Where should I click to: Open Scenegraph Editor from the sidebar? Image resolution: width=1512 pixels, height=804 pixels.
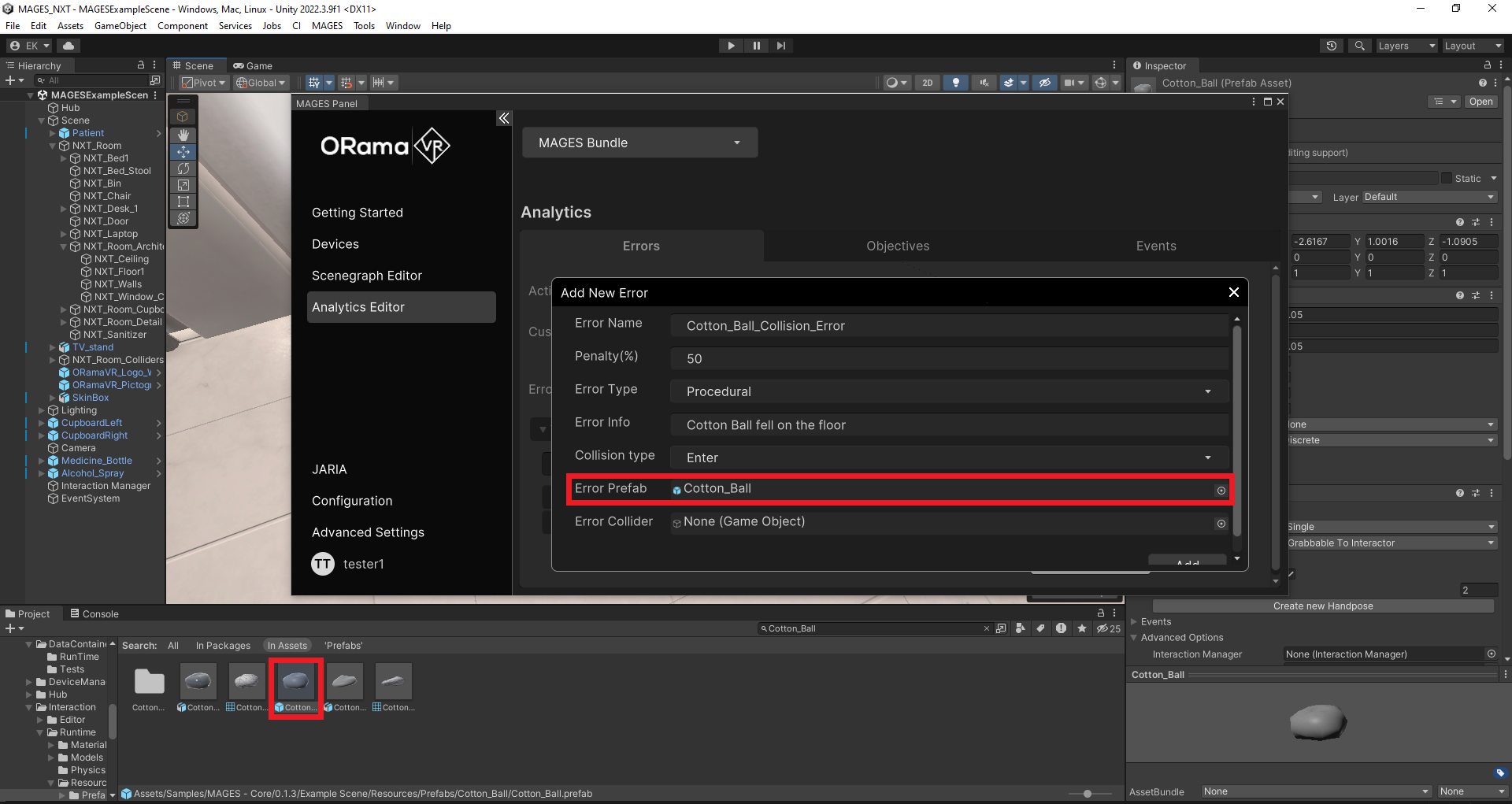pyautogui.click(x=367, y=276)
